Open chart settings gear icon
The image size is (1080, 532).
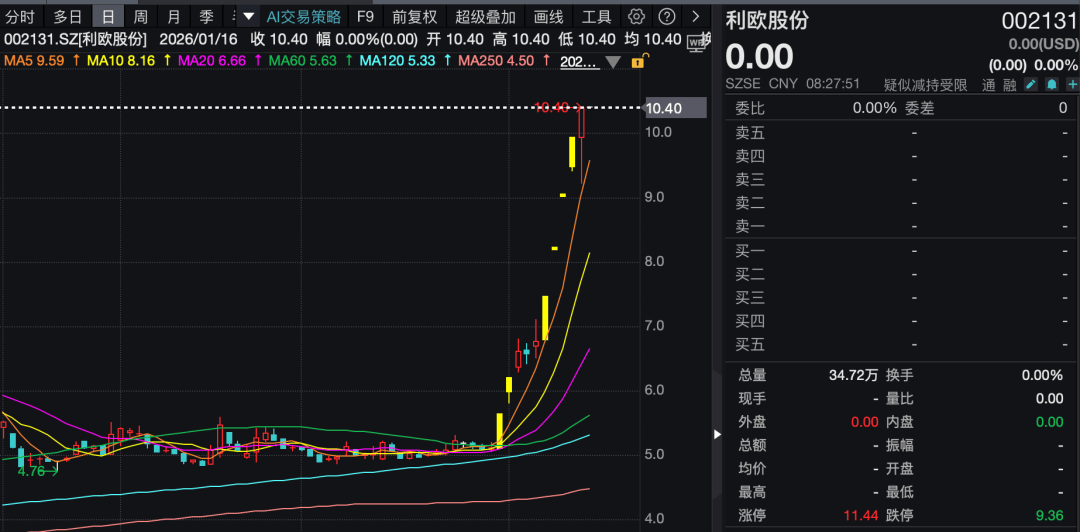pyautogui.click(x=636, y=17)
